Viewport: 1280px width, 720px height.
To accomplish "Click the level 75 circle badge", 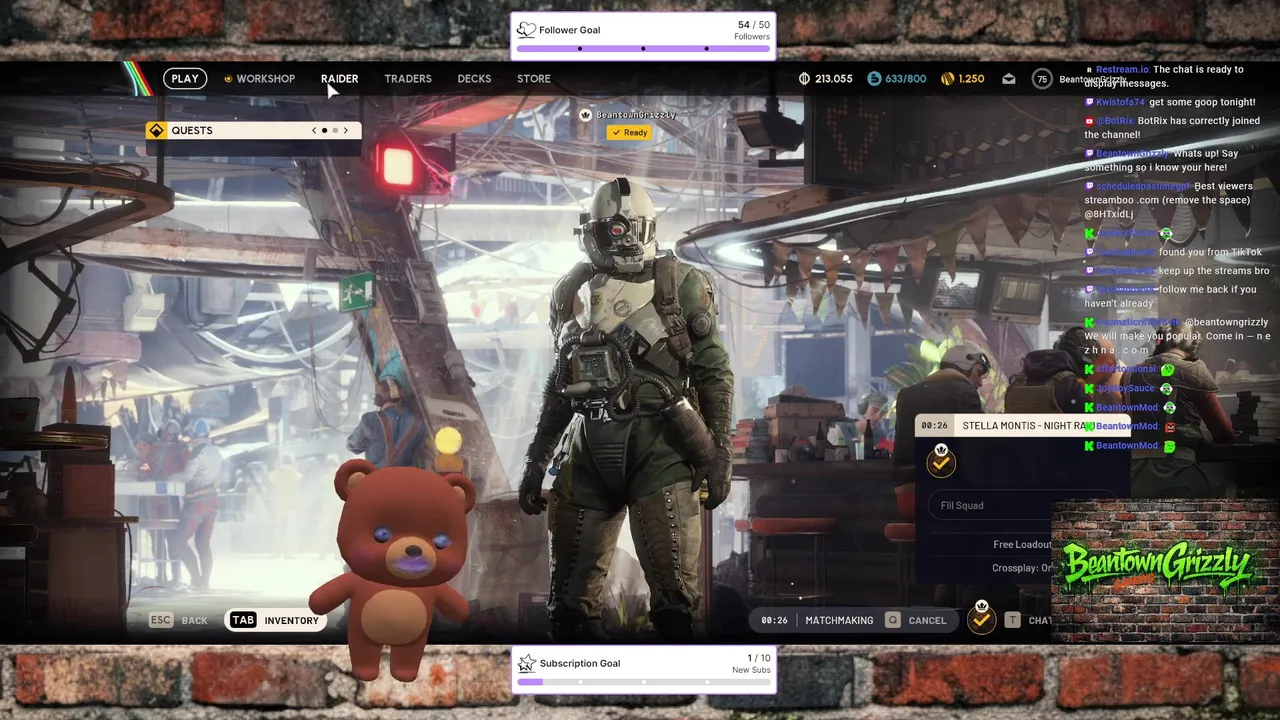I will pos(1042,79).
